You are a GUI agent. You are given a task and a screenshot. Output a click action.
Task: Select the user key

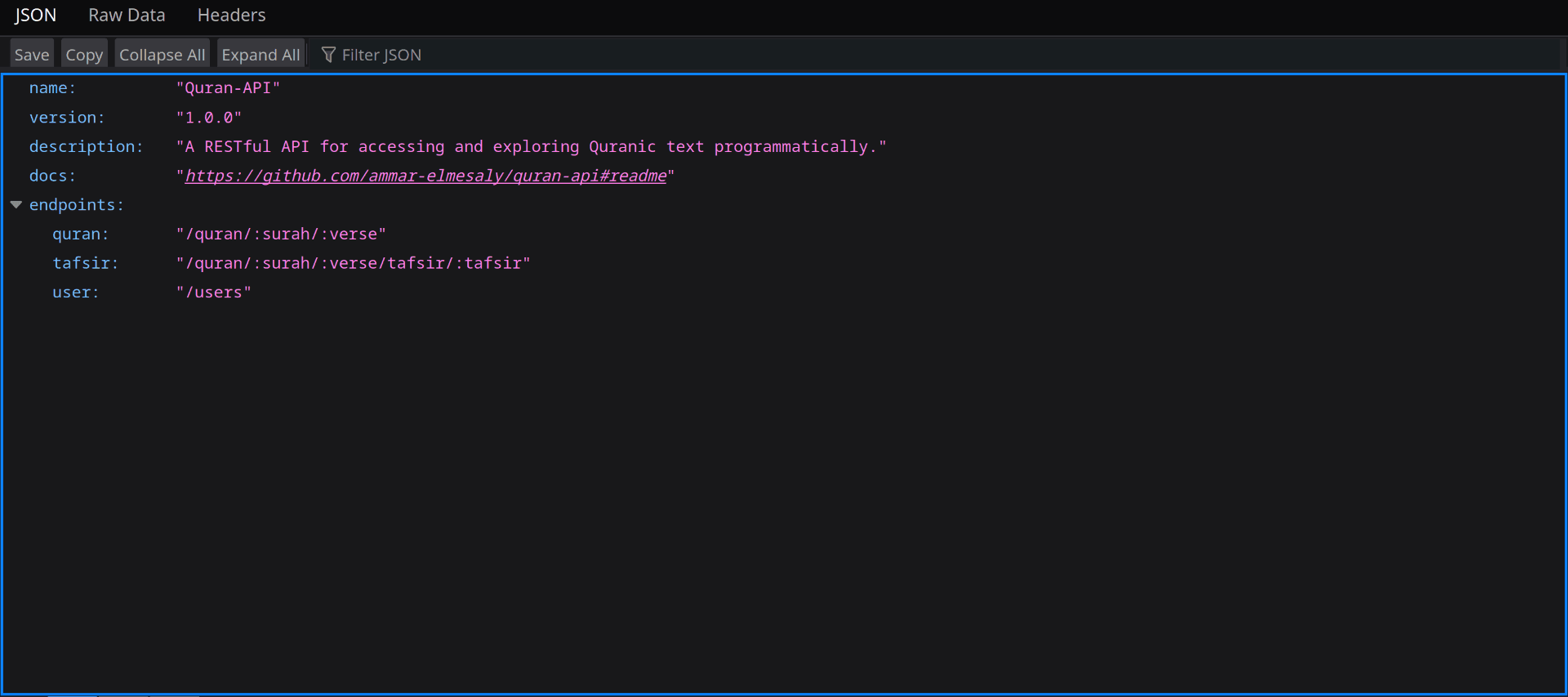pyautogui.click(x=75, y=293)
